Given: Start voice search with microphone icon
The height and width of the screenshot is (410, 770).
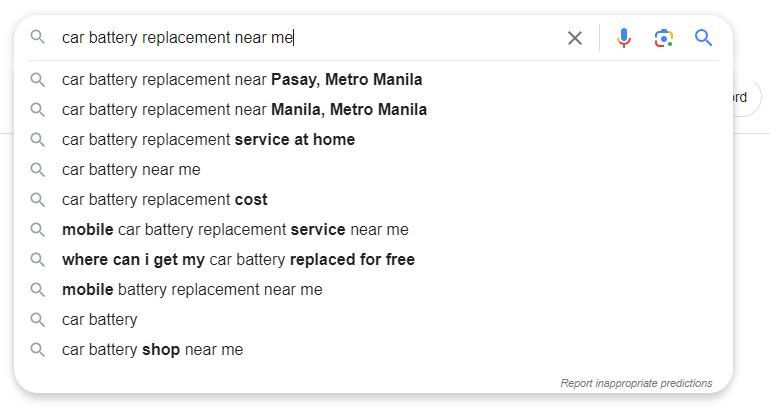Looking at the screenshot, I should pos(624,38).
